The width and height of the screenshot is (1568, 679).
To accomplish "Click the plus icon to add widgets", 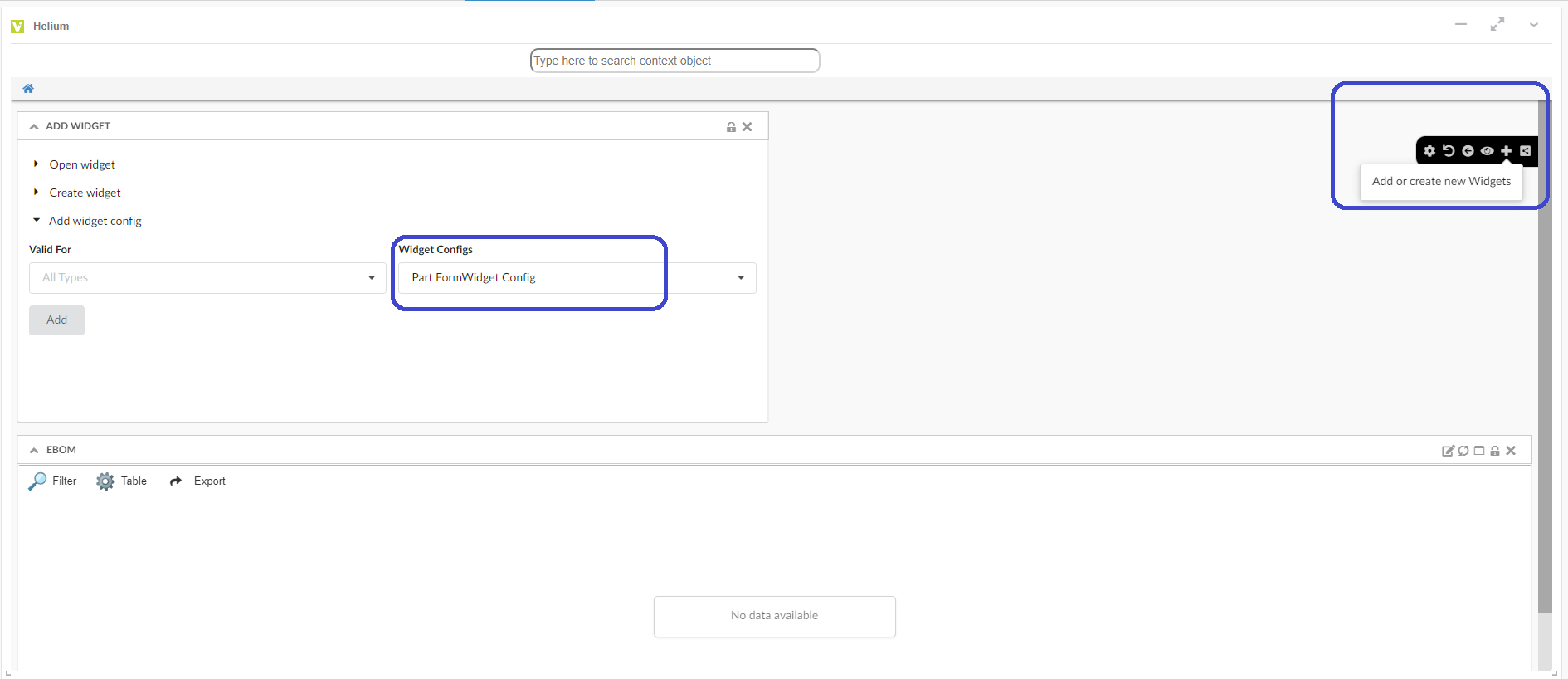I will (1506, 151).
